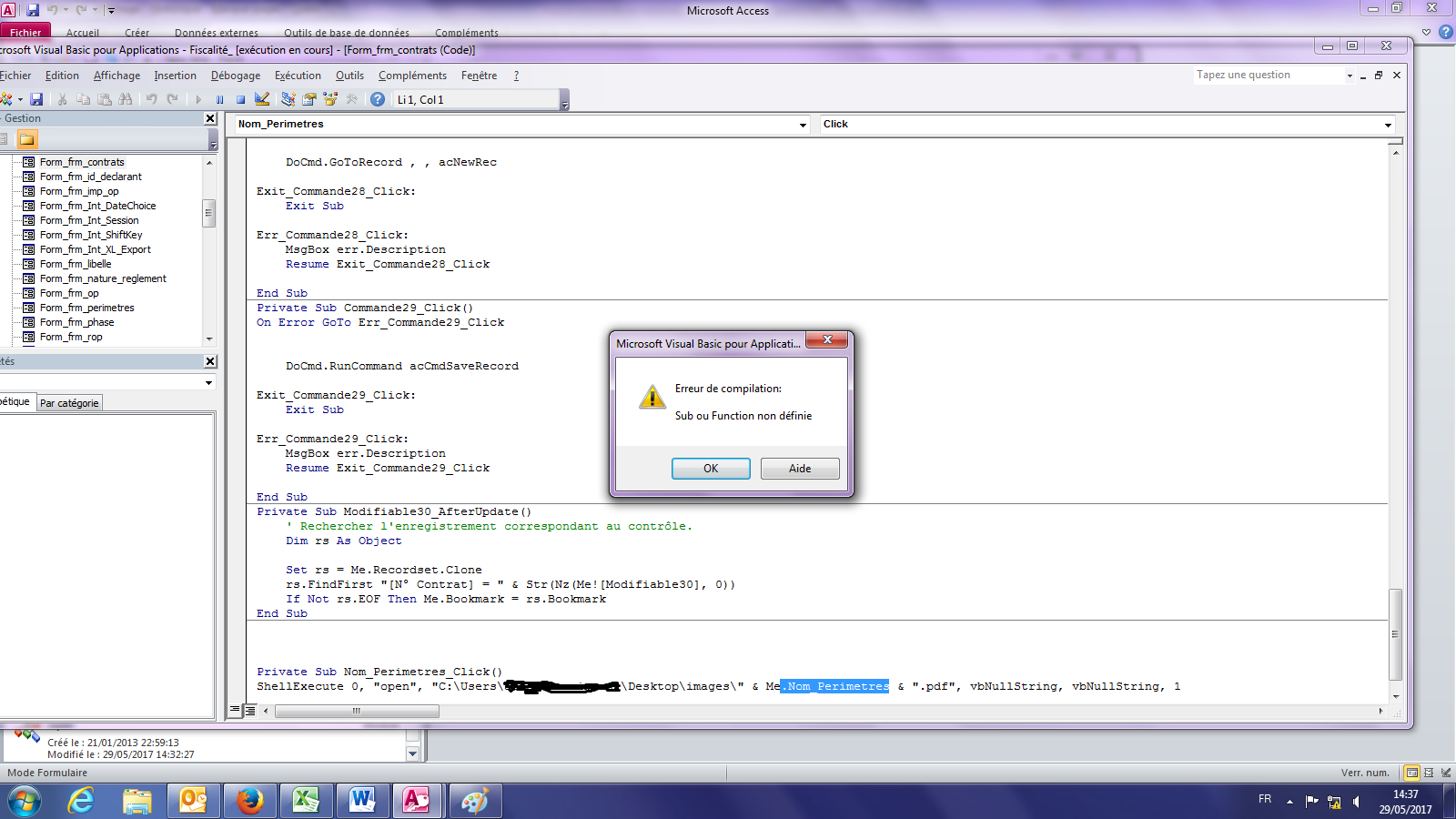Switch to Procedure View icon below code

click(236, 711)
